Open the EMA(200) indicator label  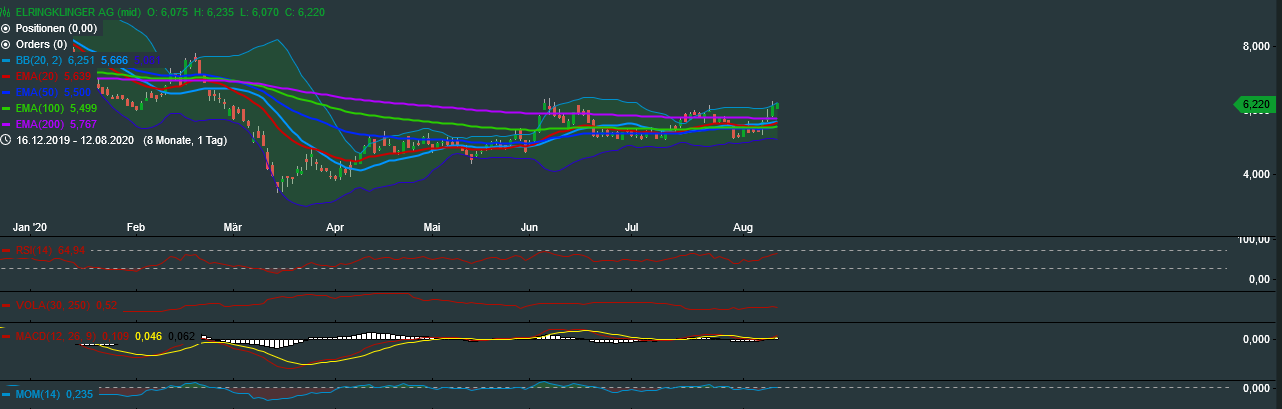coord(40,124)
